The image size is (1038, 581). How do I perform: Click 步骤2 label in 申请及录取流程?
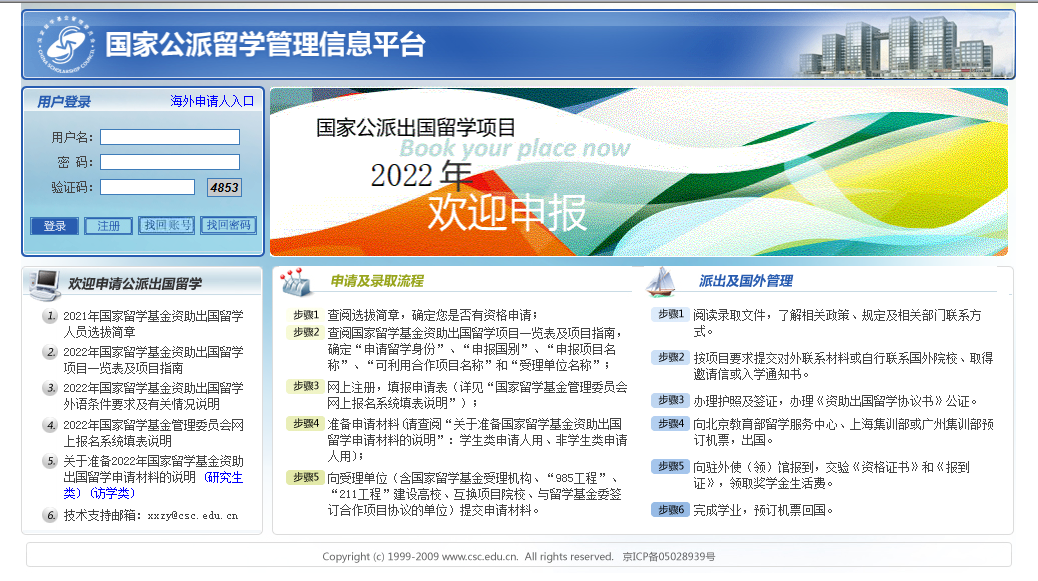pyautogui.click(x=305, y=332)
